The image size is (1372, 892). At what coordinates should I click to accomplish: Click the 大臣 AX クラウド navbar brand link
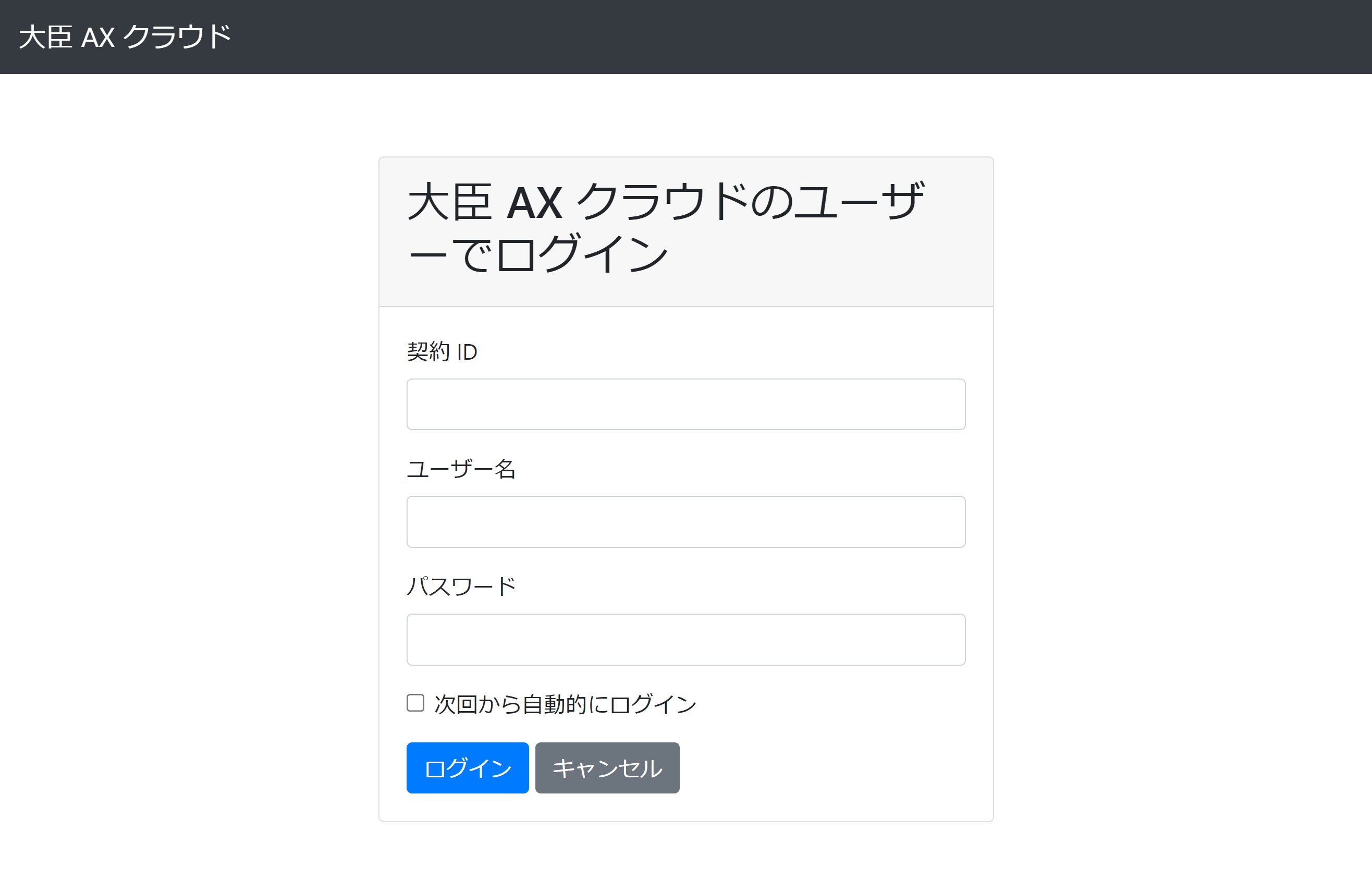coord(125,37)
